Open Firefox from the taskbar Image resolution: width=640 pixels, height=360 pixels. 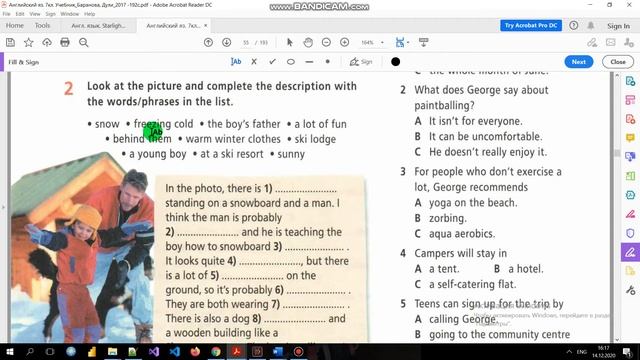pos(195,351)
